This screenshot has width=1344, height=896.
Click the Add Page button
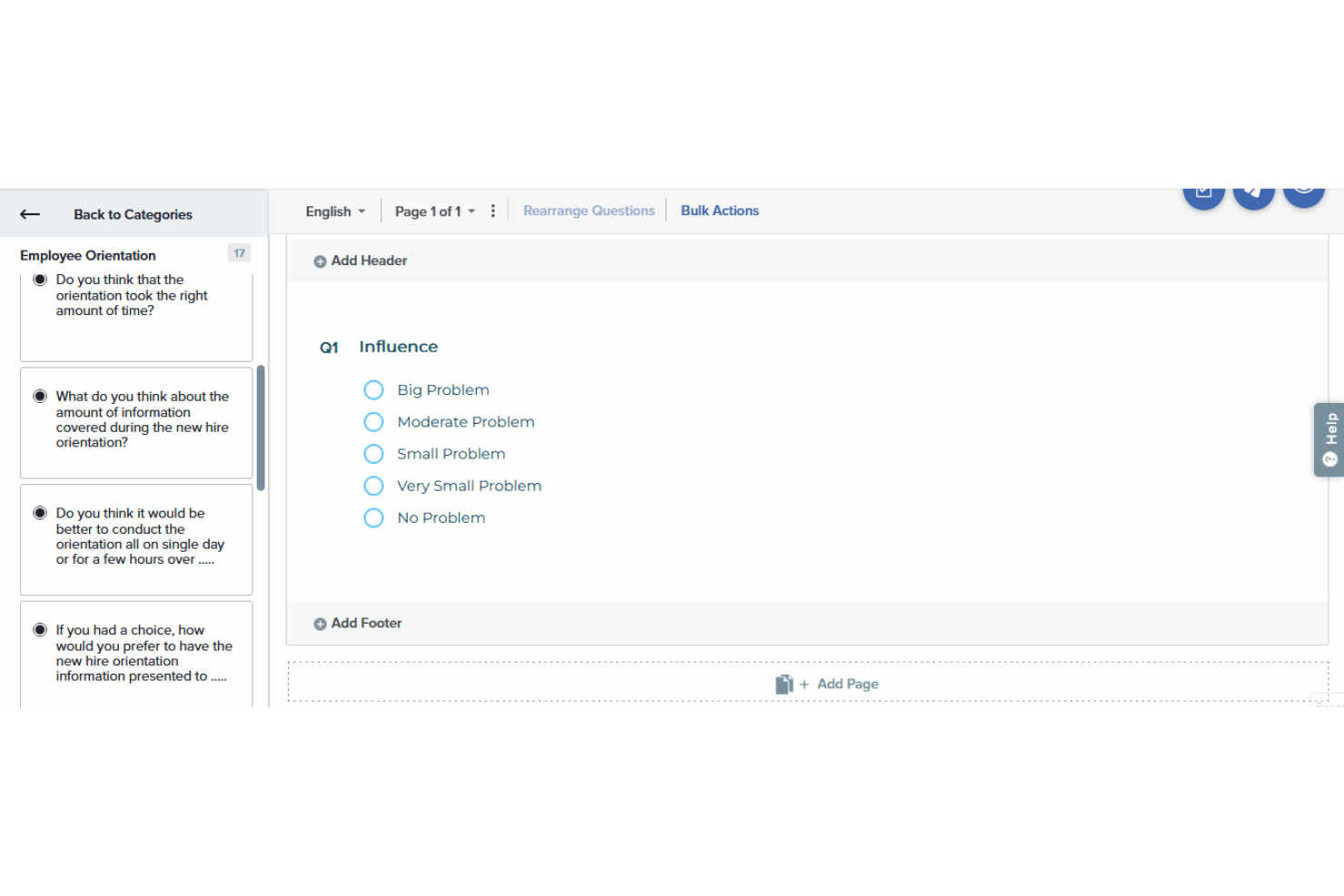click(x=846, y=684)
